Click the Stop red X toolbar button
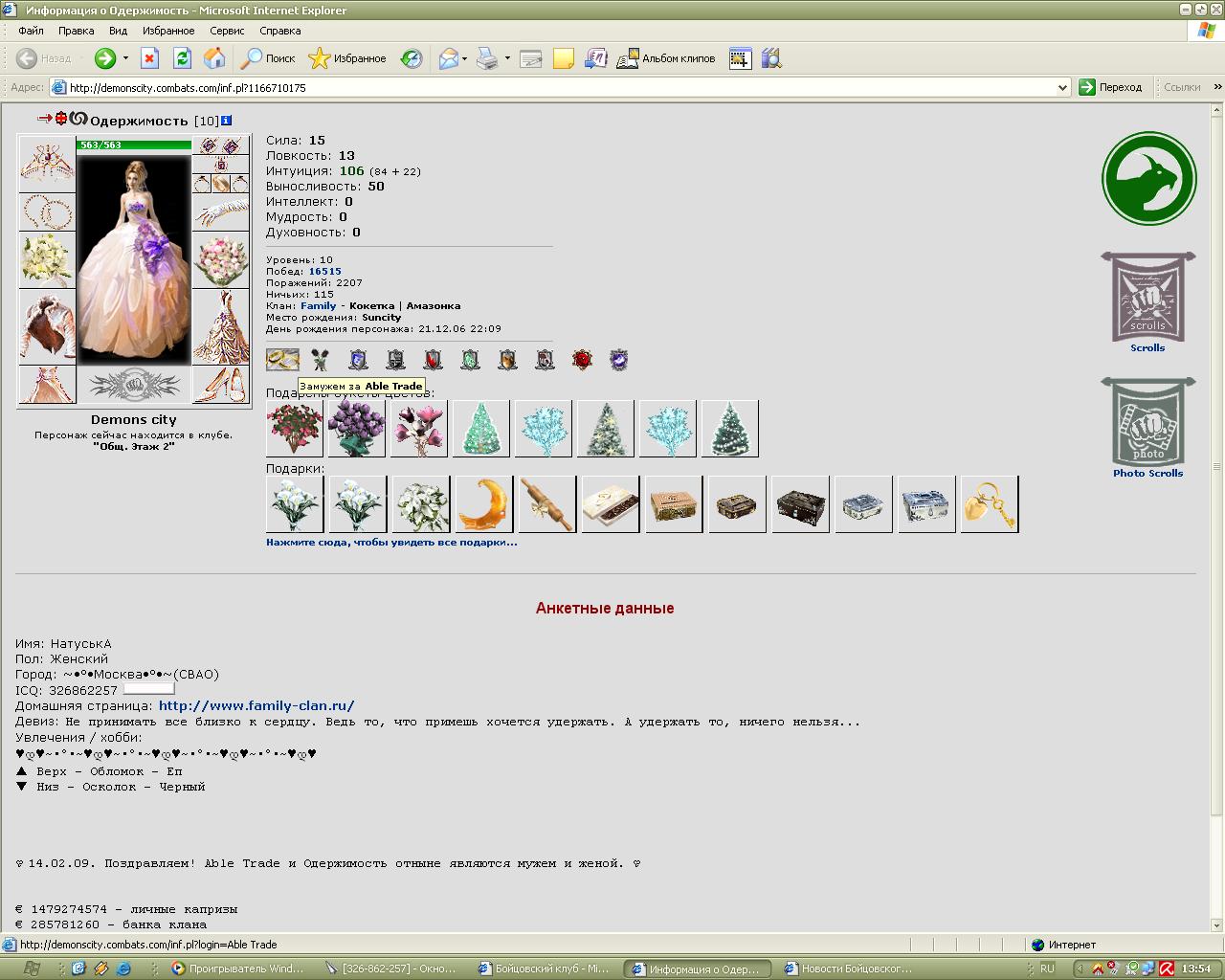This screenshot has height=980, width=1225. tap(150, 58)
